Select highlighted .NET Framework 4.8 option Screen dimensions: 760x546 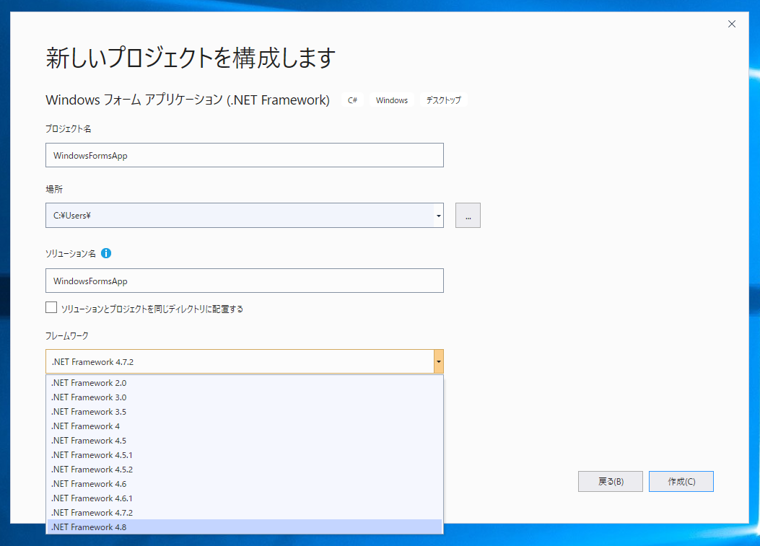[x=244, y=527]
